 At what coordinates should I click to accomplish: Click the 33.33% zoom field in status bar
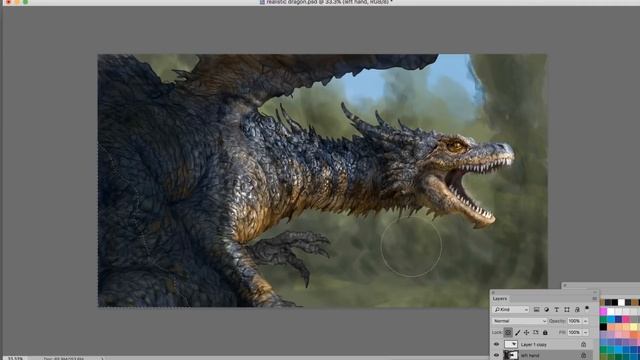[15, 358]
